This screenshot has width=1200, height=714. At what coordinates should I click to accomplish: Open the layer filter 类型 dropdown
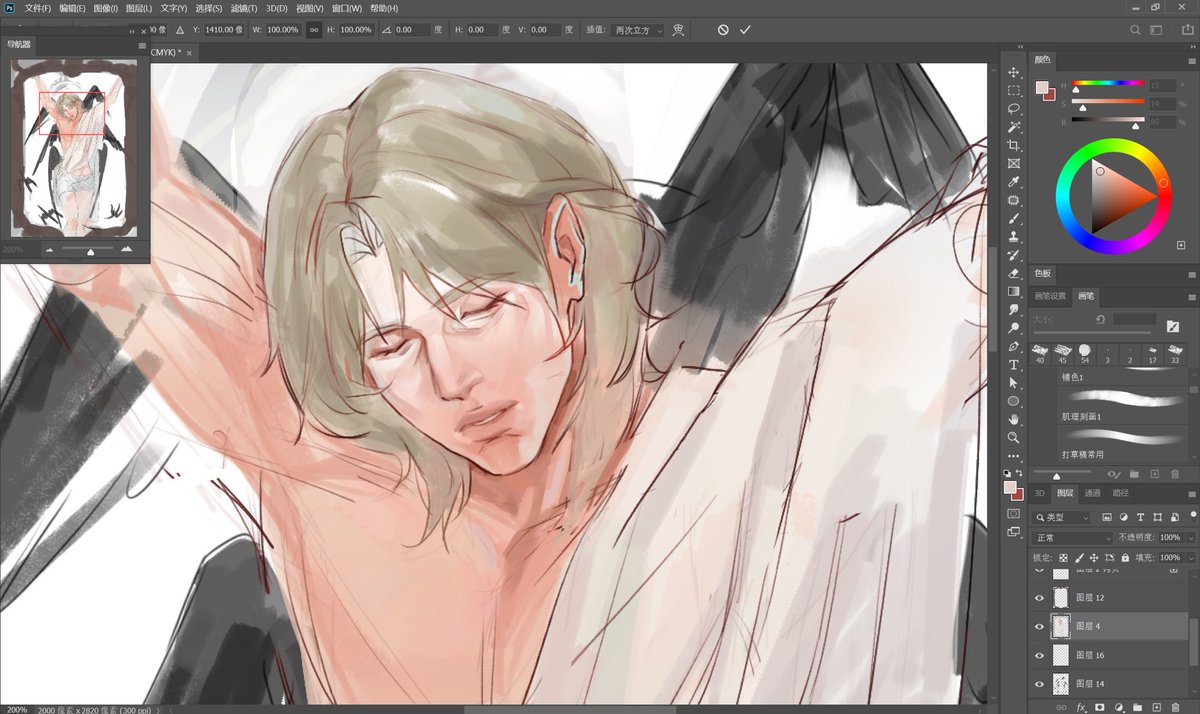1063,517
